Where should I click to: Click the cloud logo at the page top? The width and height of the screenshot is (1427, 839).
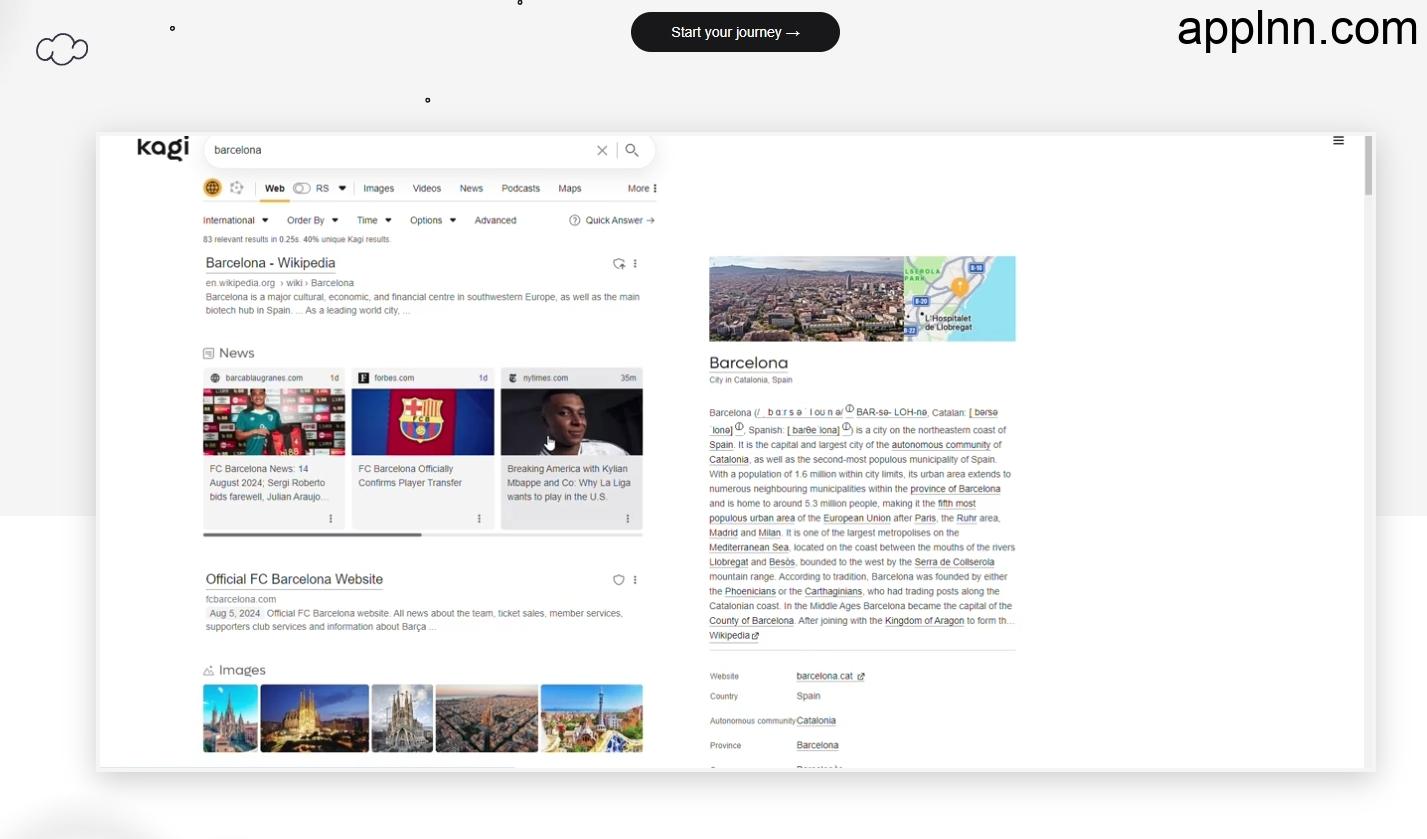[x=62, y=49]
